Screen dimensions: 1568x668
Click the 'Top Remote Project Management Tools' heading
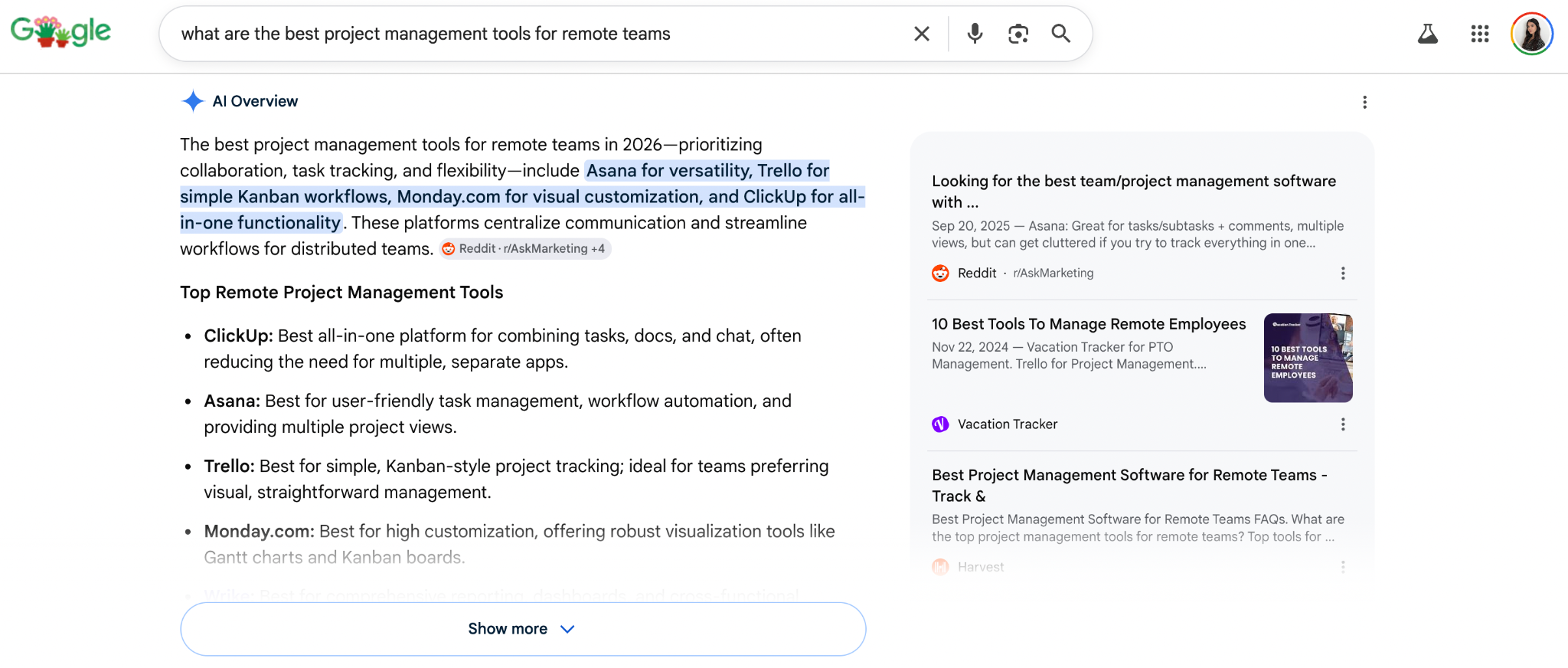(x=341, y=293)
